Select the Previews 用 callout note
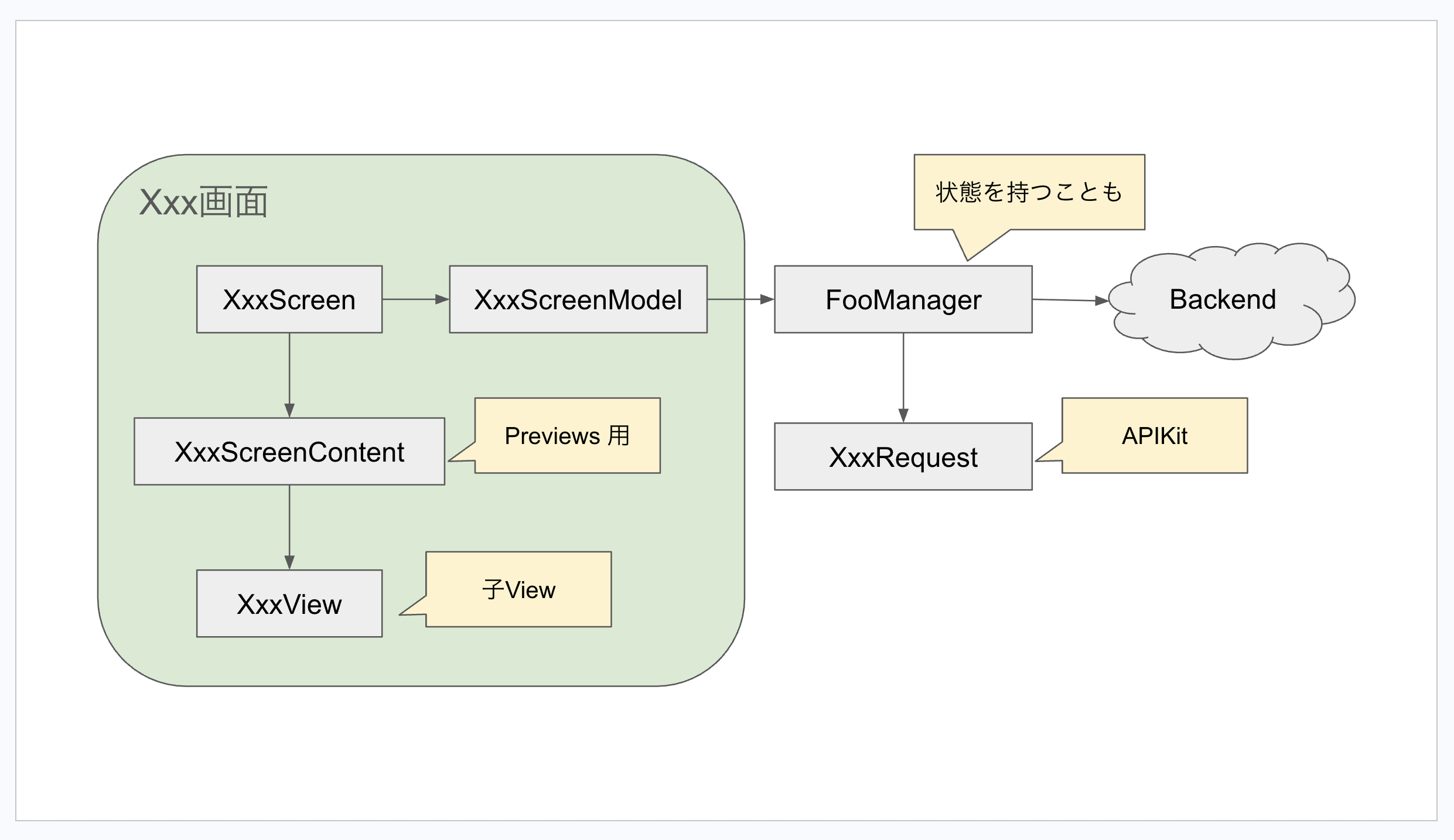1454x840 pixels. [x=567, y=436]
